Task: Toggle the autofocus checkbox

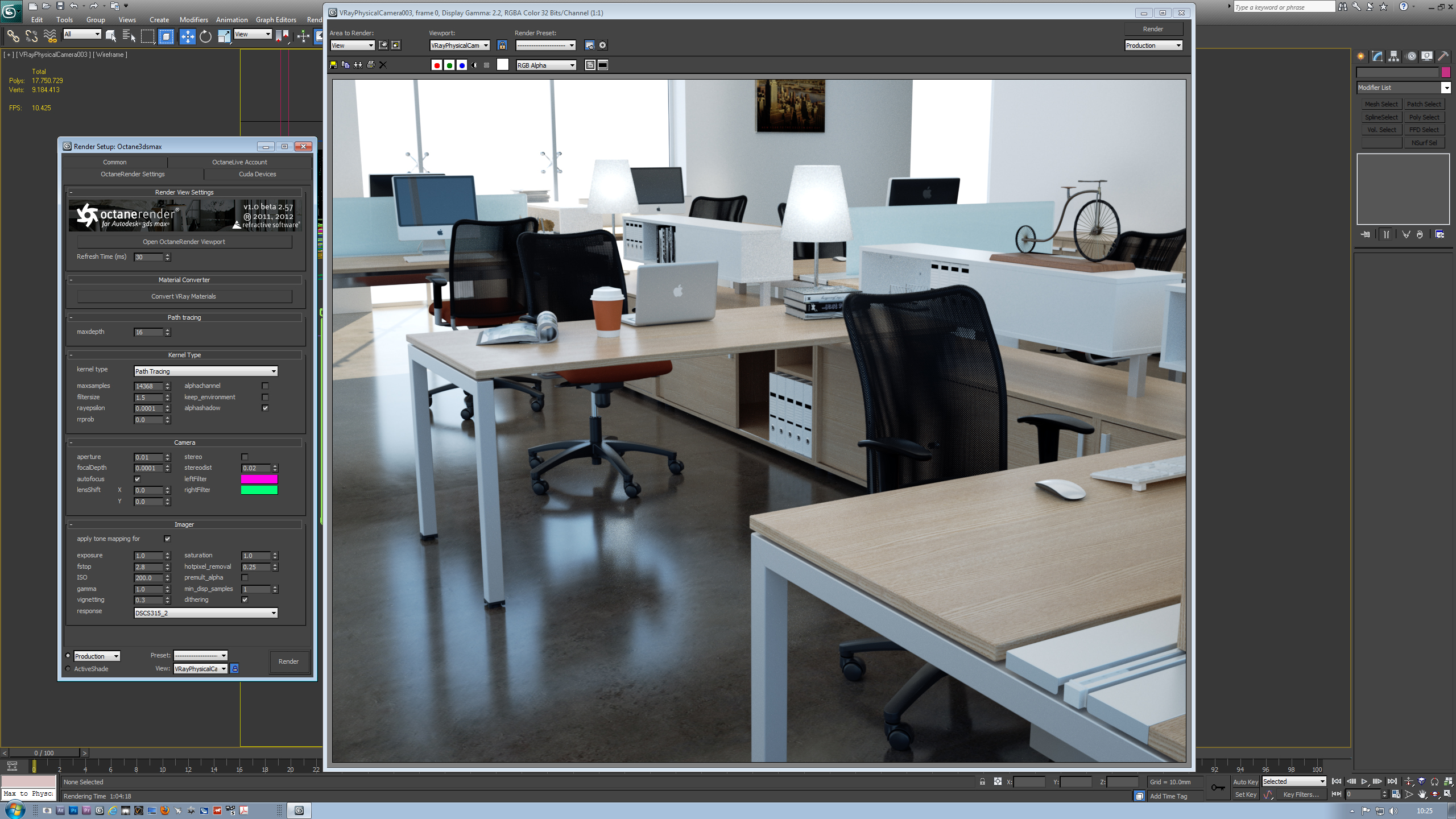Action: [x=137, y=479]
